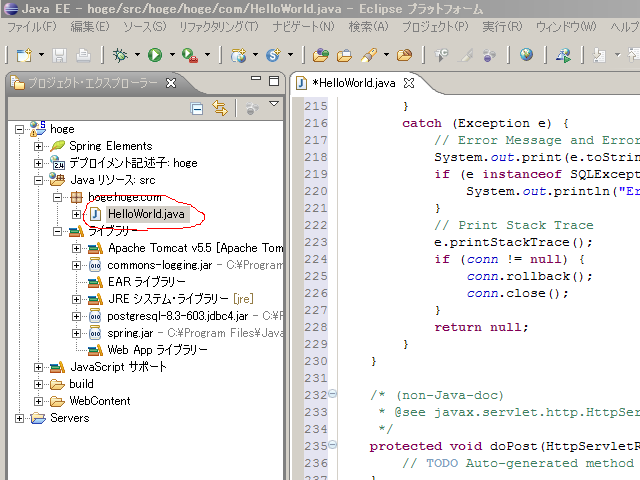Open the 検索(A) menu
Image resolution: width=640 pixels, height=480 pixels.
(367, 26)
